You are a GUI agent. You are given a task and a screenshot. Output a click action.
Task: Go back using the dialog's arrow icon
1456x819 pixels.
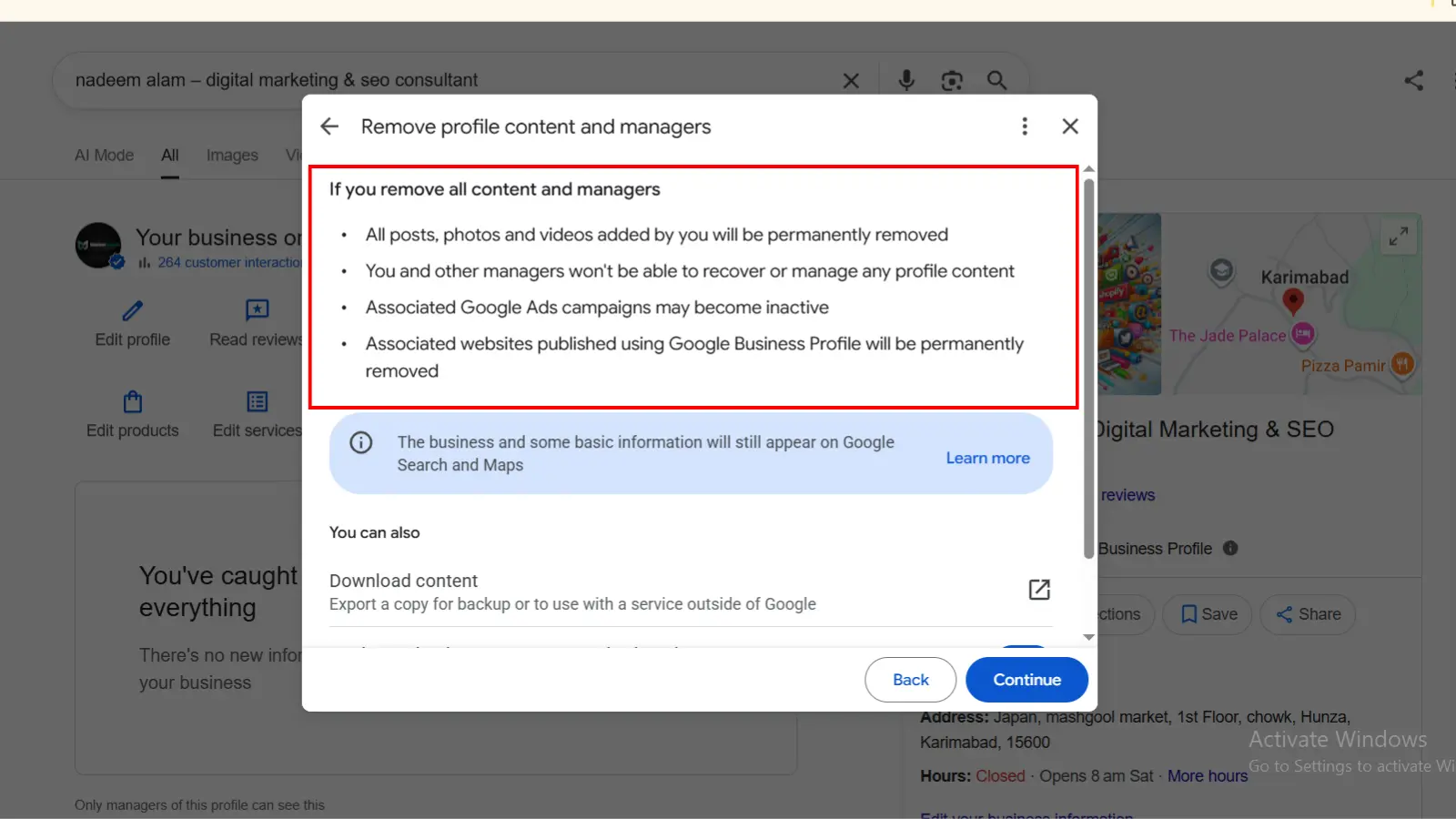click(329, 126)
